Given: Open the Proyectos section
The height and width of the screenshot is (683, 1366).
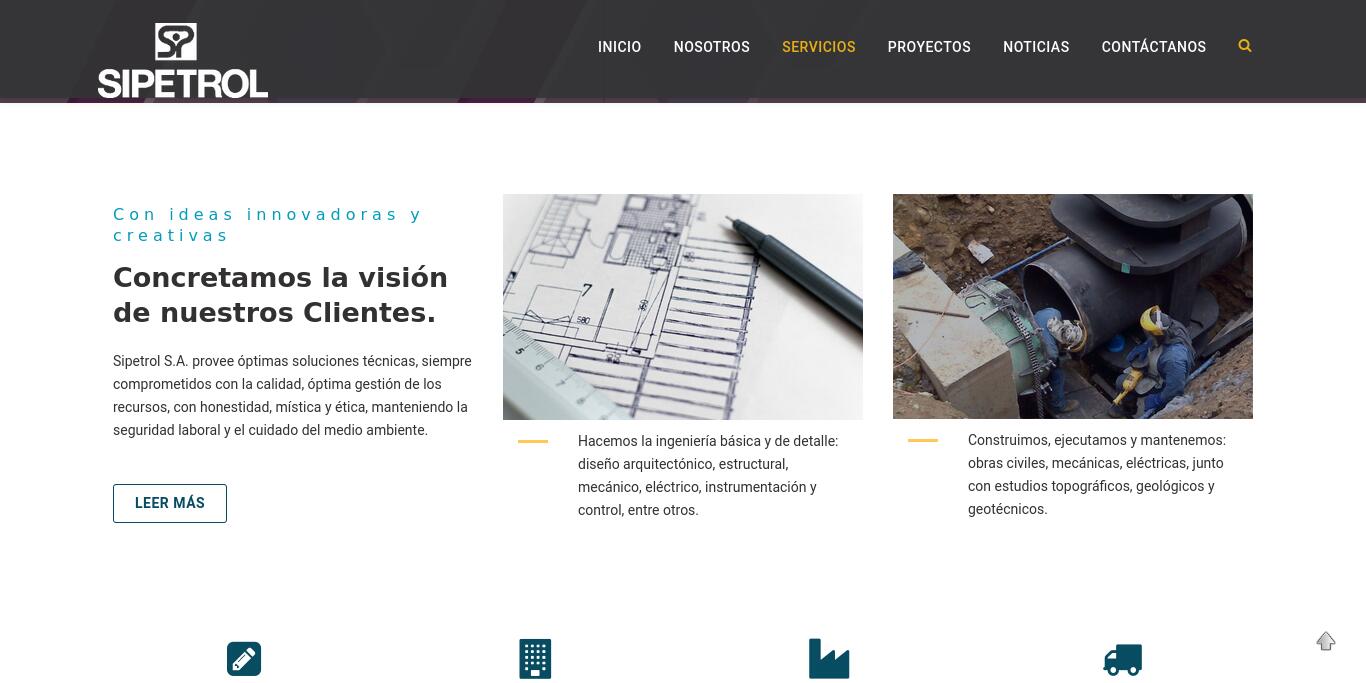Looking at the screenshot, I should click(x=929, y=47).
